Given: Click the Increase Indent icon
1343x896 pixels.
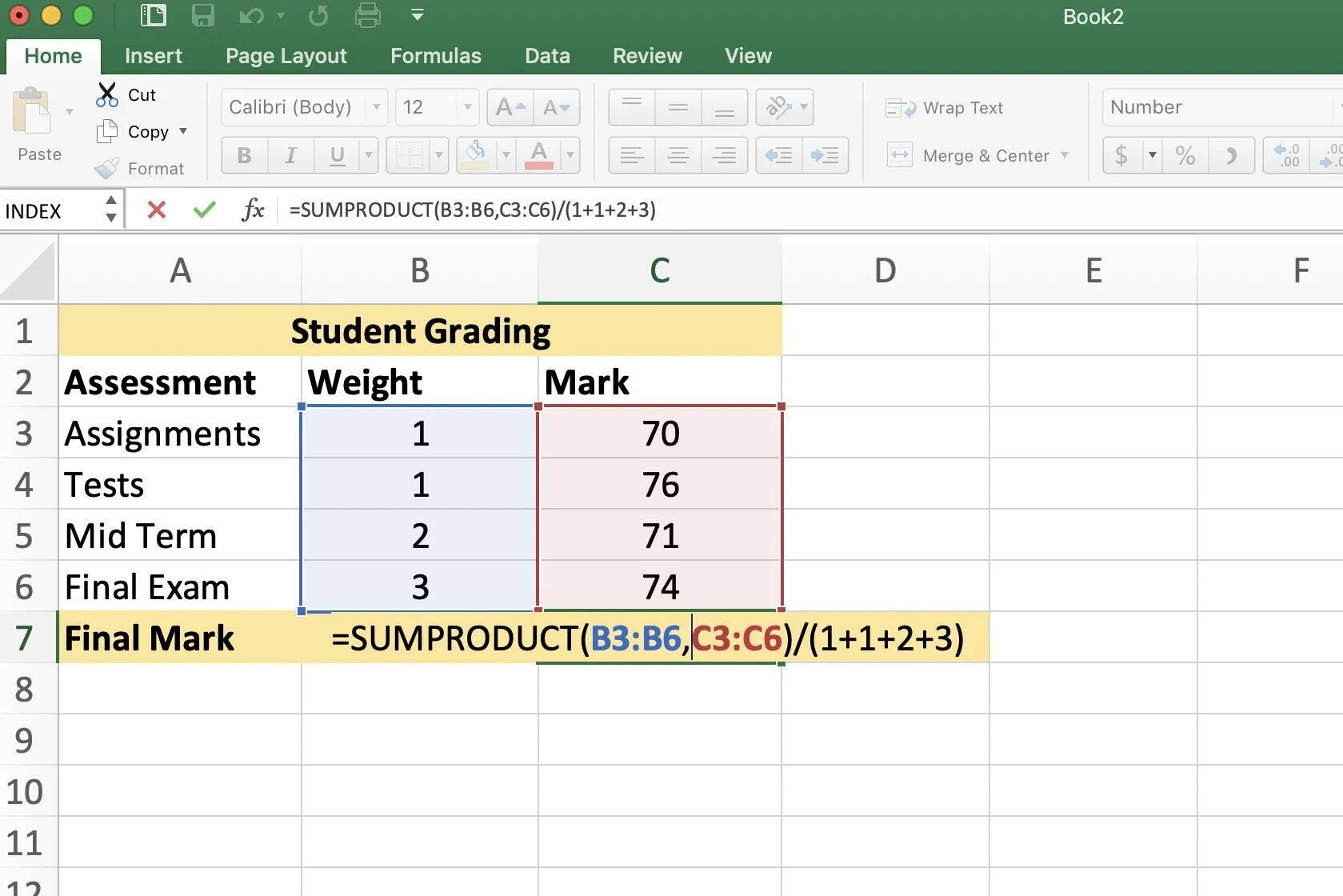Looking at the screenshot, I should (x=825, y=155).
